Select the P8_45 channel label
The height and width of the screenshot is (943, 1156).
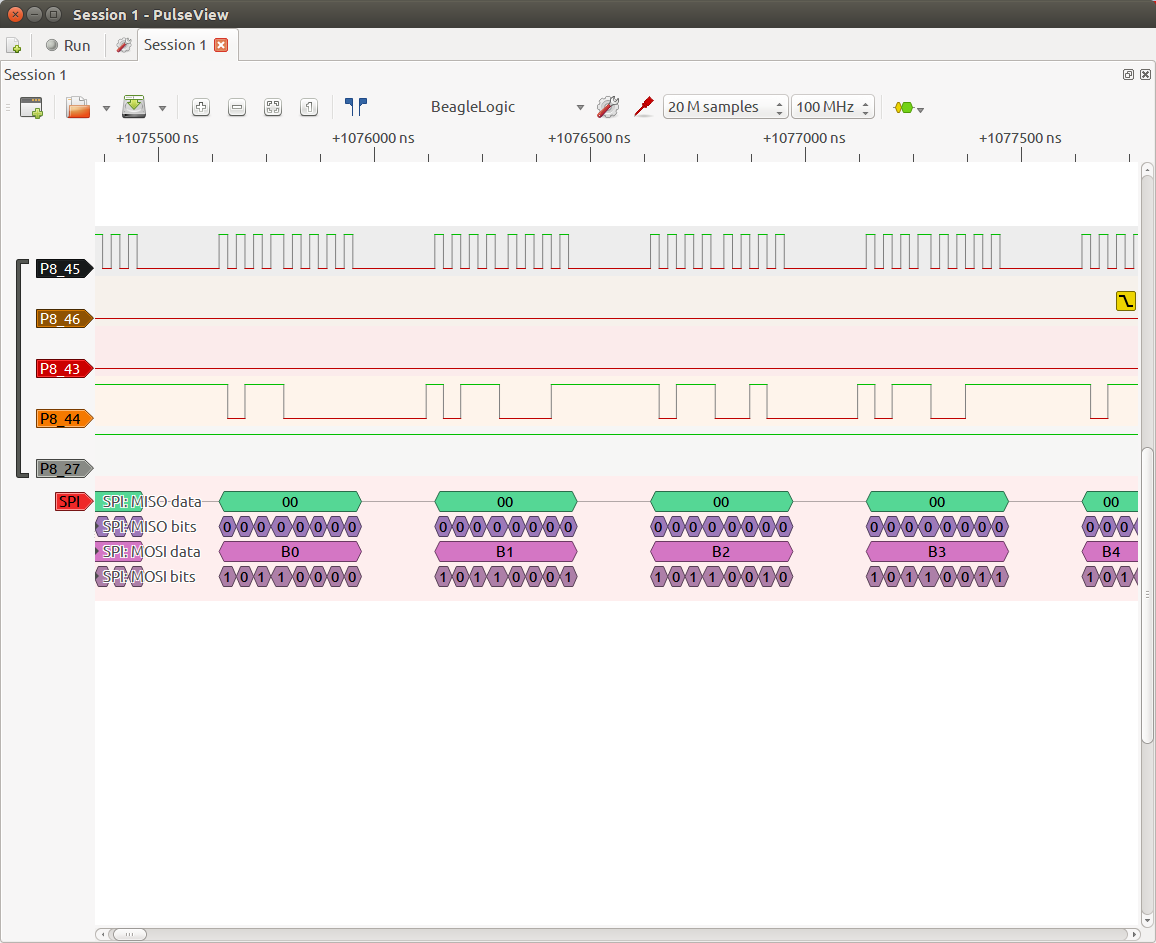coord(63,268)
